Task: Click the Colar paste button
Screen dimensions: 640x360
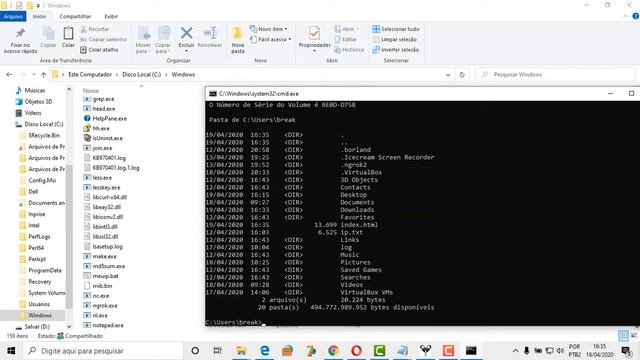Action: [68, 38]
